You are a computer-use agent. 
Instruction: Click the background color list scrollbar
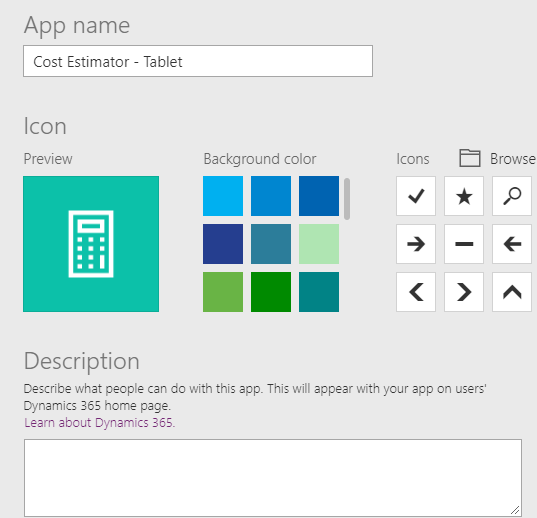[x=347, y=199]
